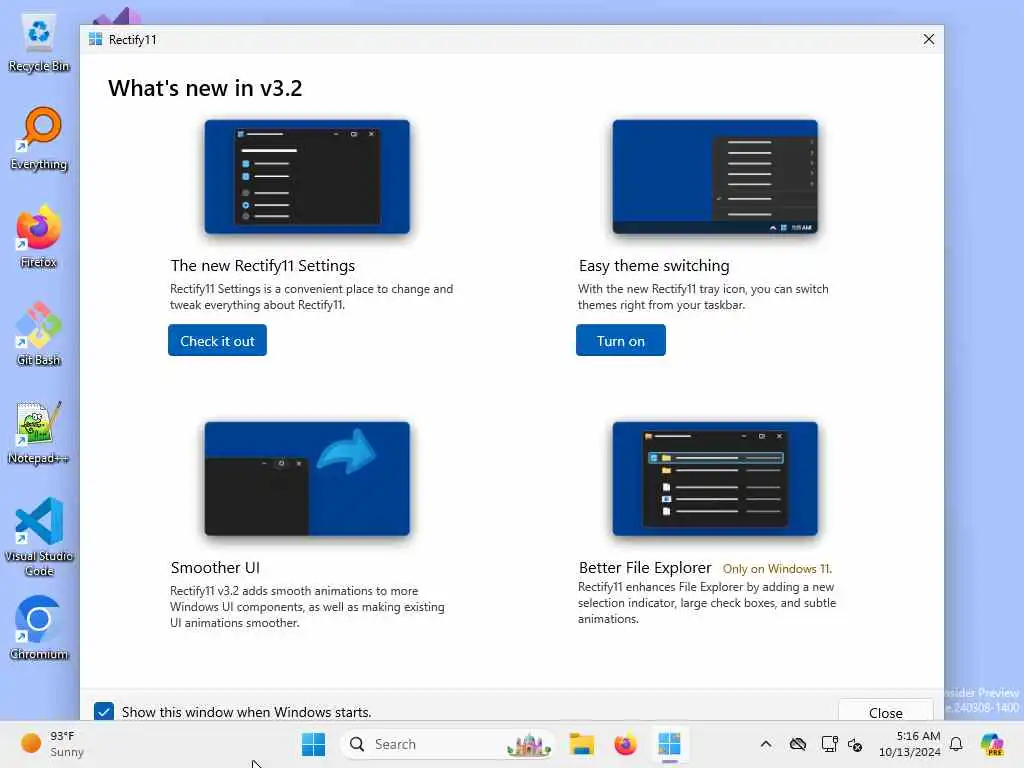The width and height of the screenshot is (1024, 768).
Task: Select the Chromium desktop shortcut
Action: (39, 628)
